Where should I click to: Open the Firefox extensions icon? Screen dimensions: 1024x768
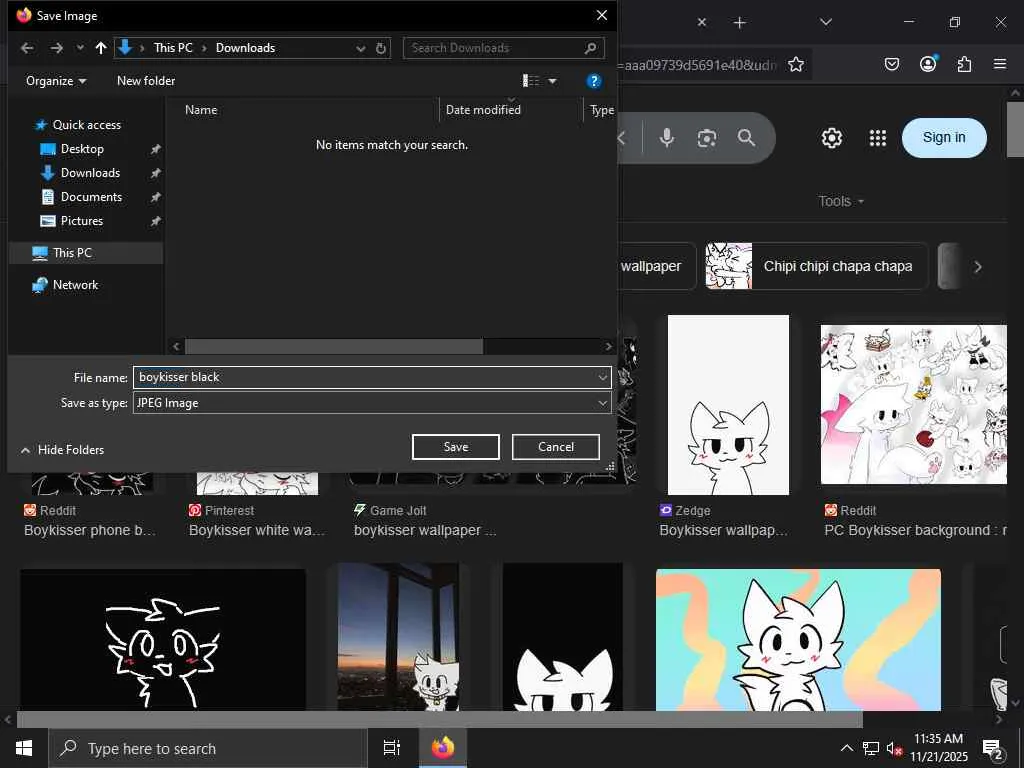click(x=964, y=64)
